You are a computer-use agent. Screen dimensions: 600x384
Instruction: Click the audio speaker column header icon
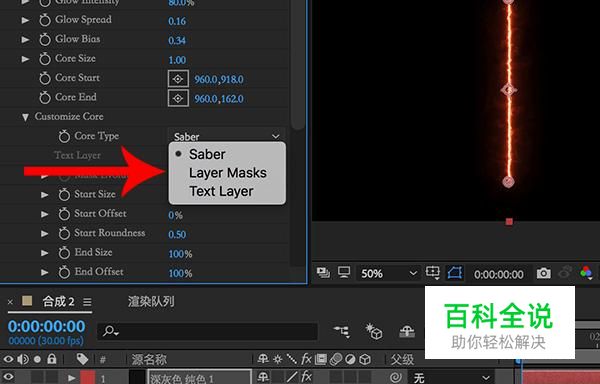23,359
